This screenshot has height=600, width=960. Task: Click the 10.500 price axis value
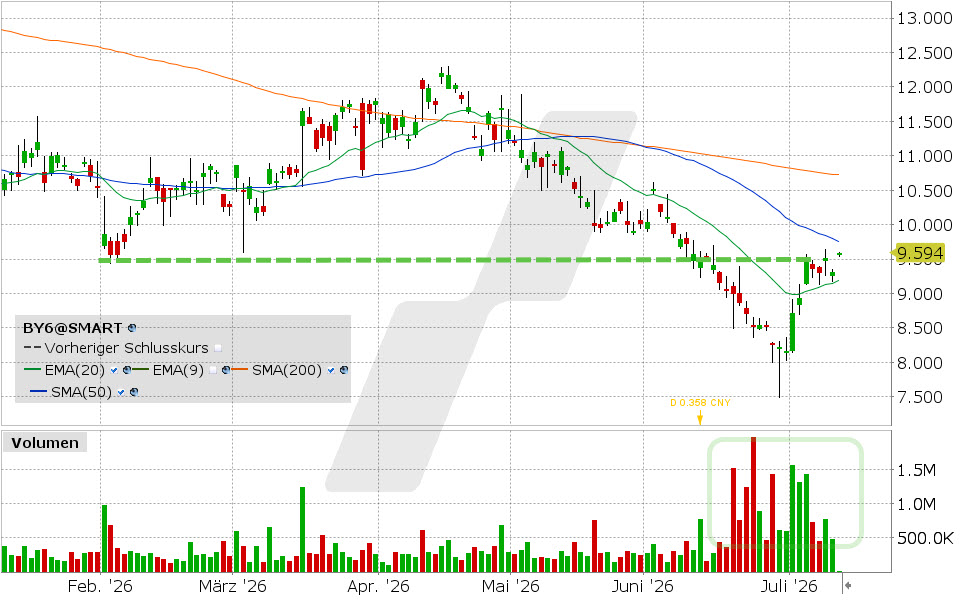924,191
